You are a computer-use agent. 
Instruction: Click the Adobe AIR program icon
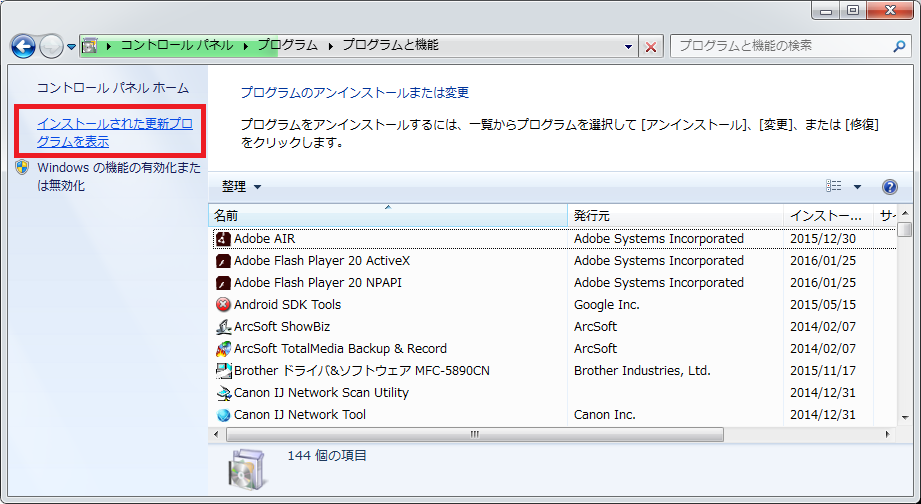point(223,239)
